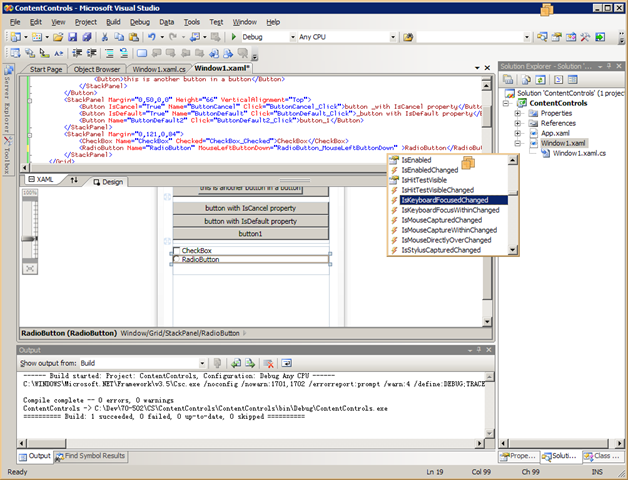Image resolution: width=628 pixels, height=480 pixels.
Task: Open the Find combo box dropdown arrow
Action: click(527, 37)
